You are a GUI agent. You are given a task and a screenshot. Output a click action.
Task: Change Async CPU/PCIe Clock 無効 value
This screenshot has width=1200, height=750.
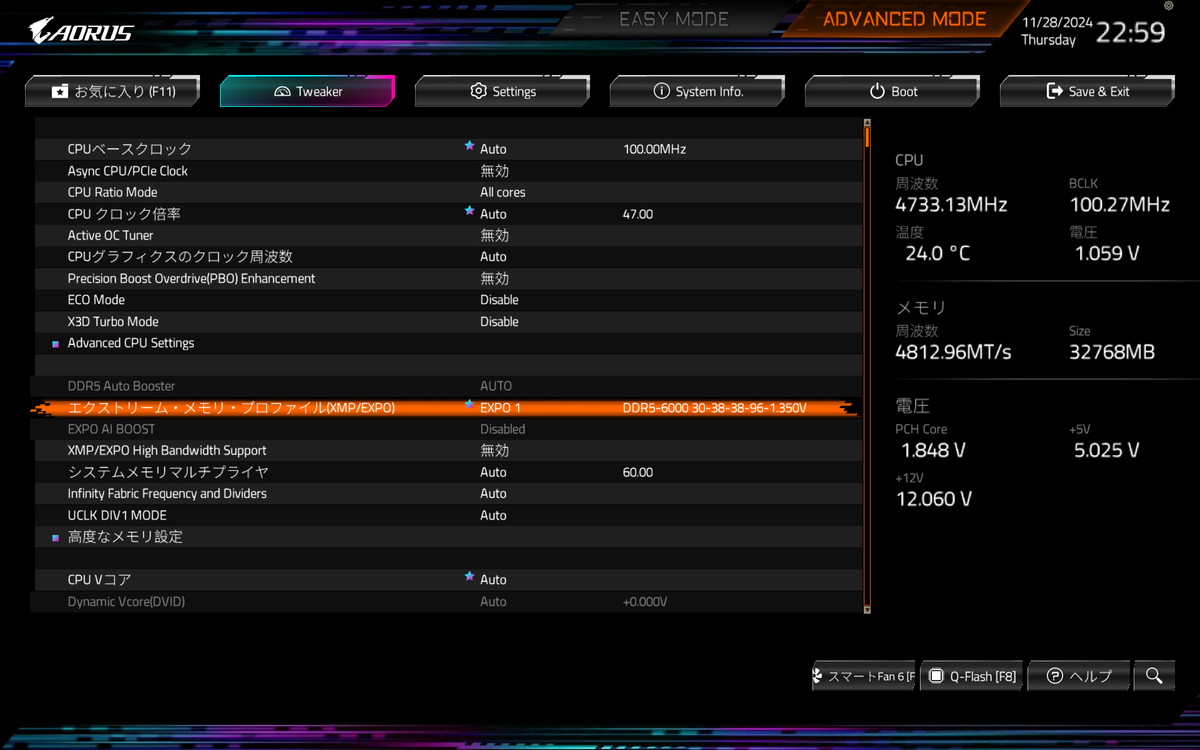pos(494,171)
